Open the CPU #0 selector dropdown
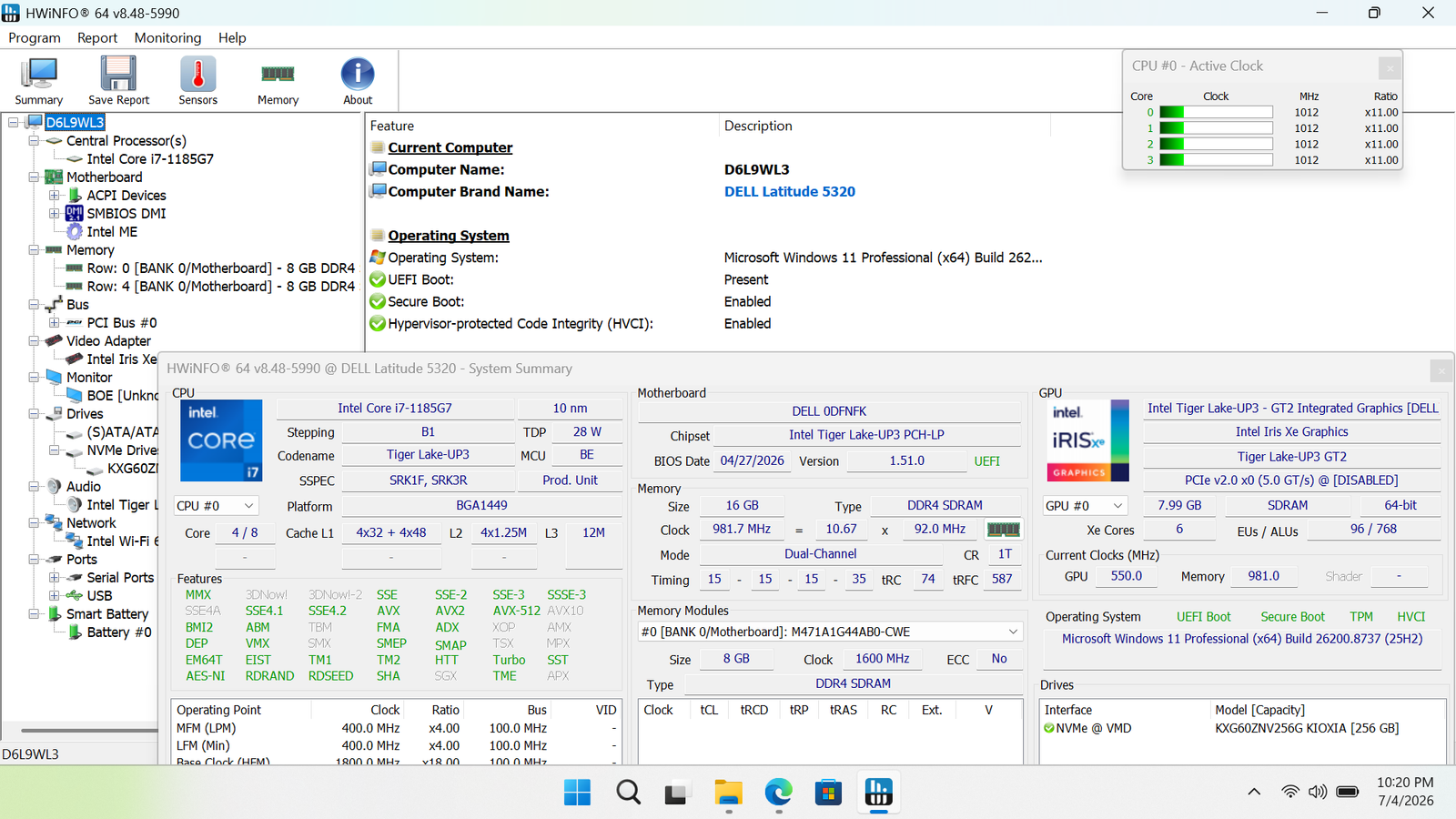The height and width of the screenshot is (819, 1456). pyautogui.click(x=217, y=506)
